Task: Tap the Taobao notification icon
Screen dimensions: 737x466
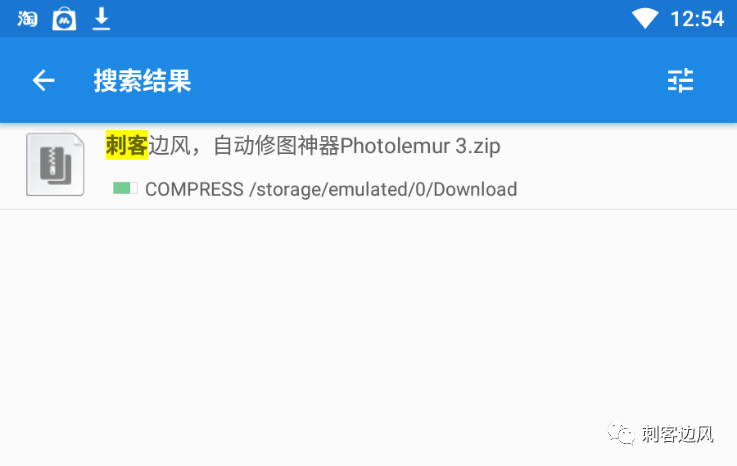Action: pyautogui.click(x=27, y=19)
